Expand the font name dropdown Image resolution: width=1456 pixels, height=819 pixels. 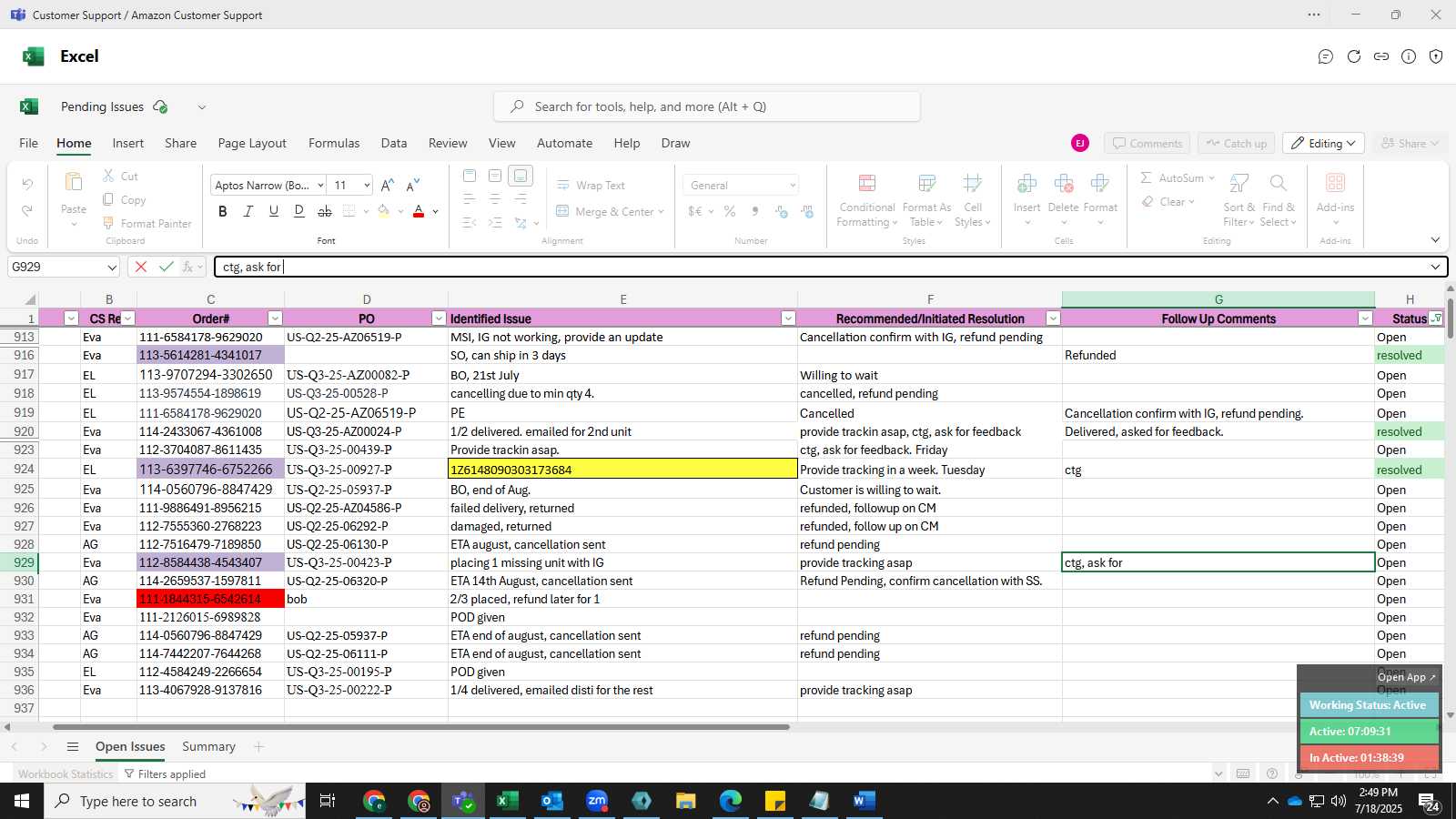[x=320, y=186]
